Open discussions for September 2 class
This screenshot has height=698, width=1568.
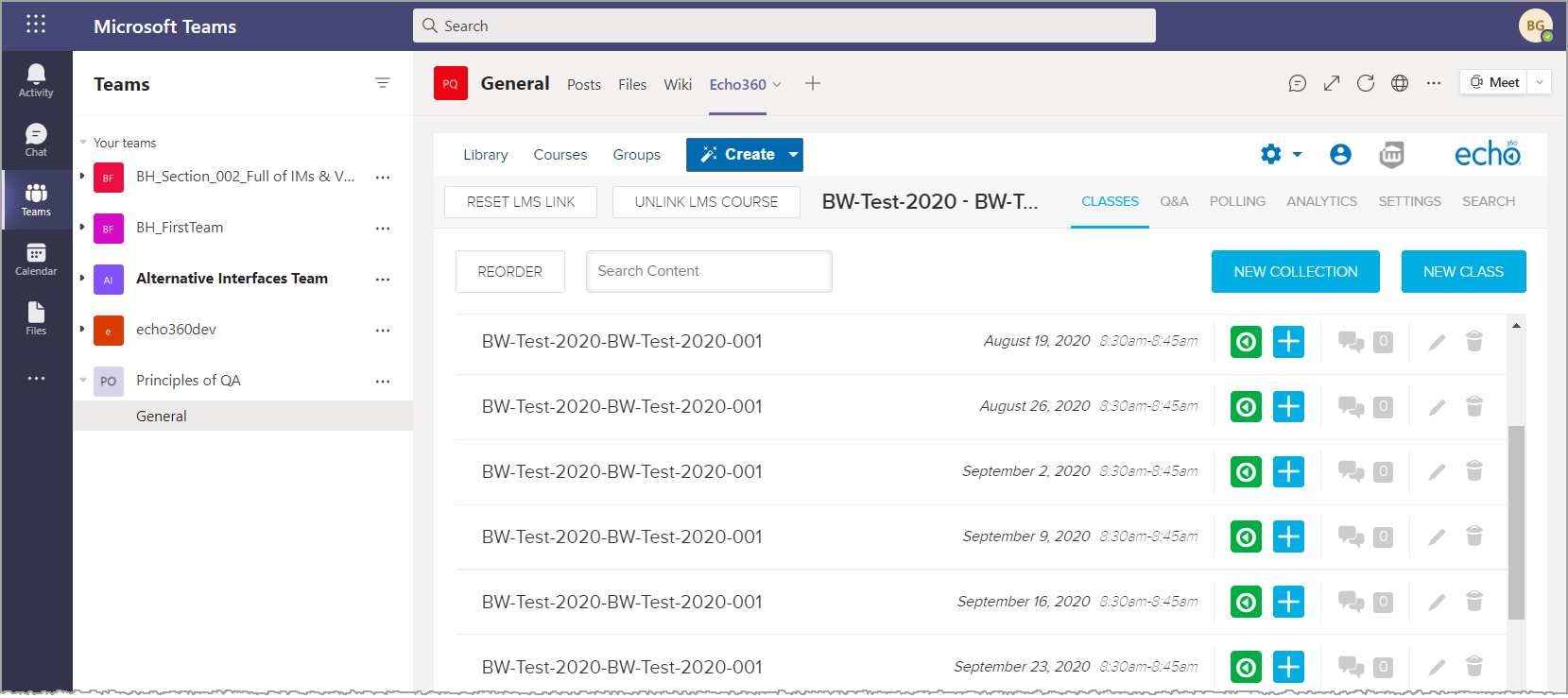pyautogui.click(x=1352, y=471)
